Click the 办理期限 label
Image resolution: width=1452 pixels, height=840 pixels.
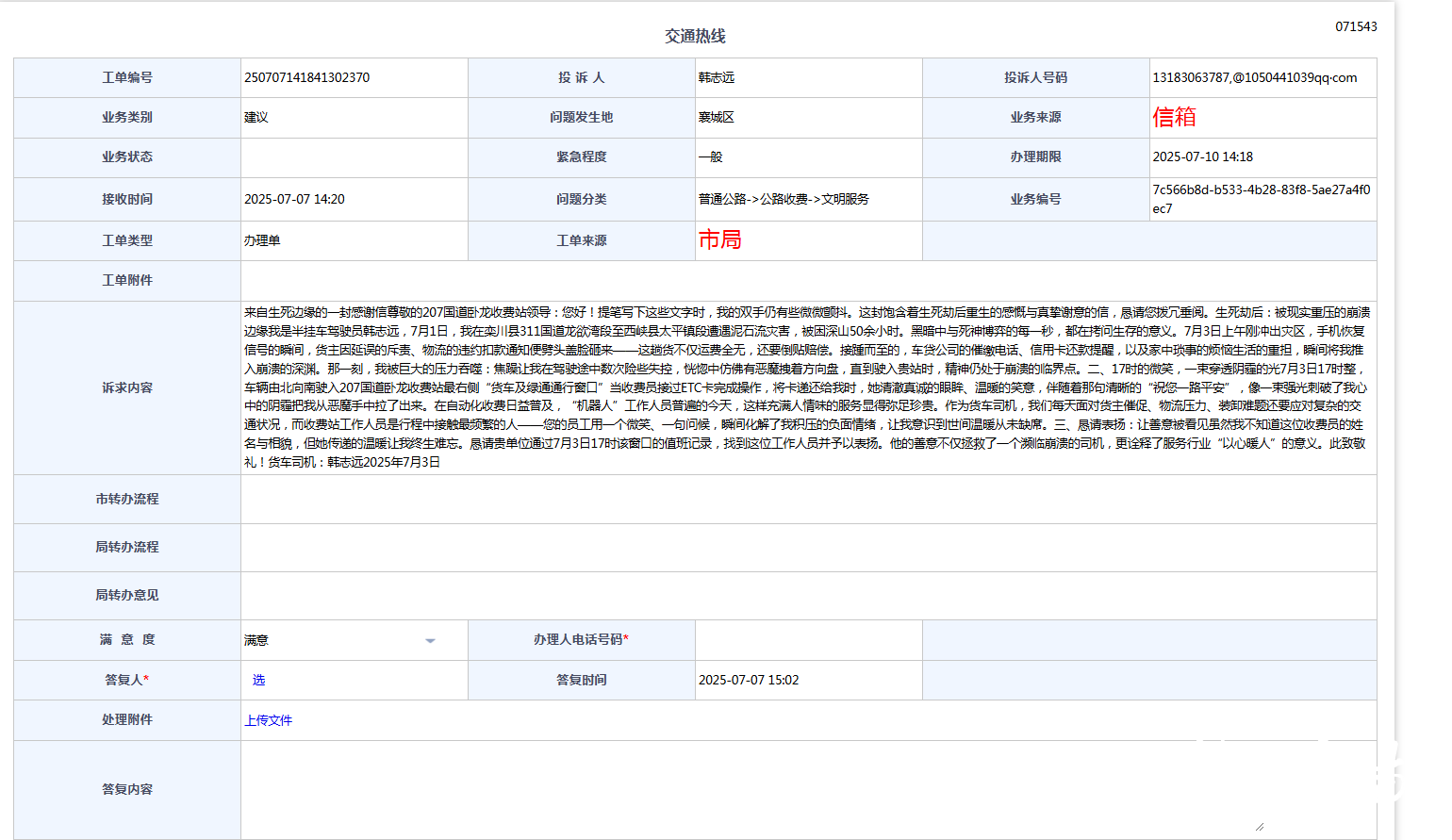[x=1035, y=156]
